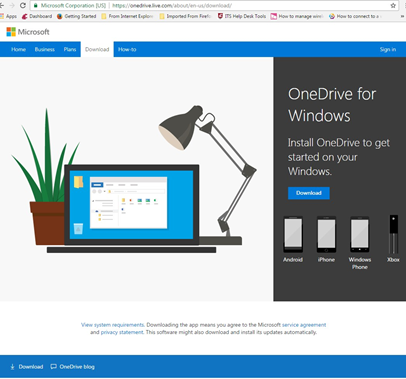This screenshot has width=406, height=379.
Task: Reload the page with the refresh icon
Action: (23, 5)
